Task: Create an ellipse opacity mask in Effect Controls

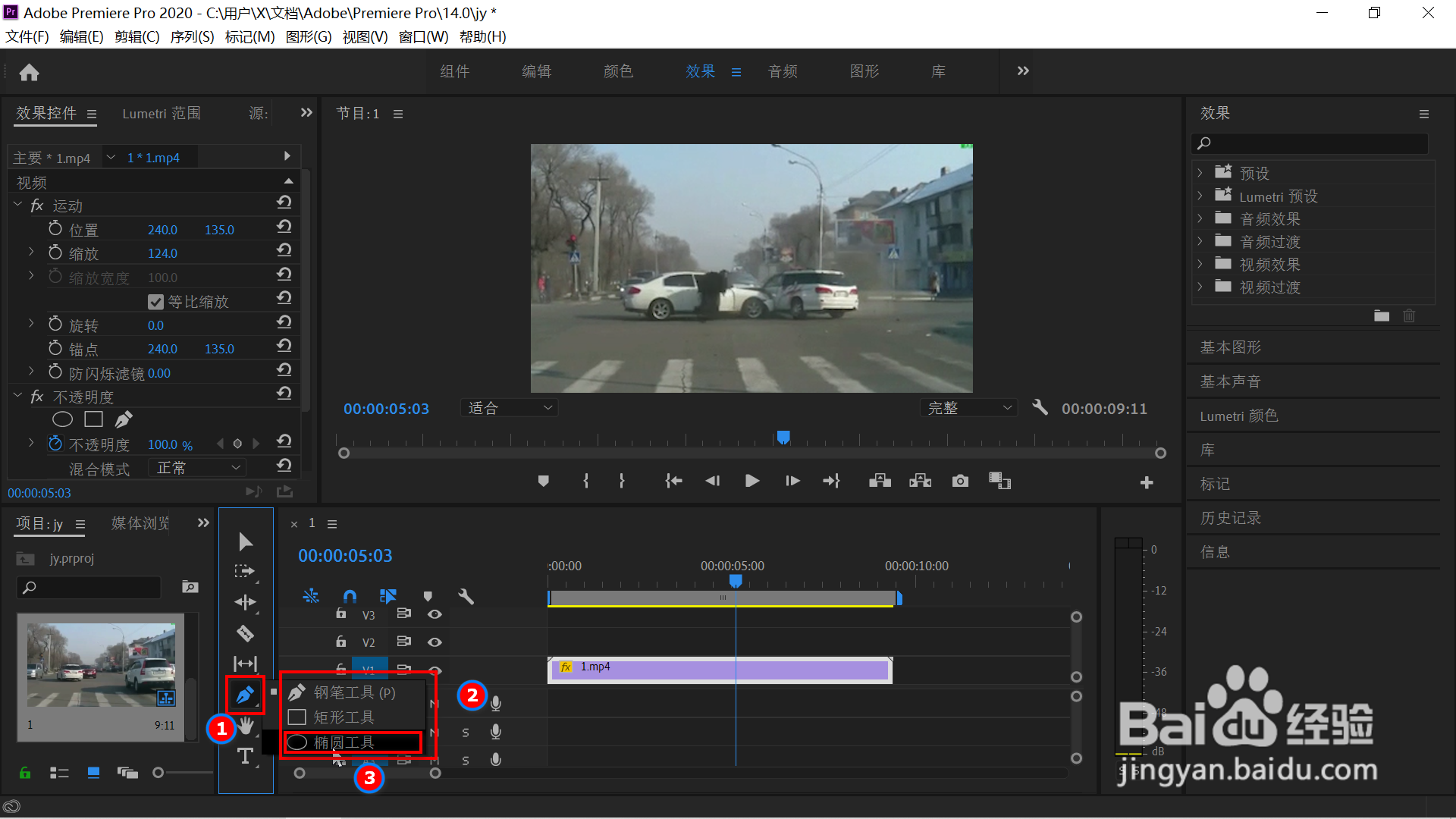Action: (x=62, y=419)
